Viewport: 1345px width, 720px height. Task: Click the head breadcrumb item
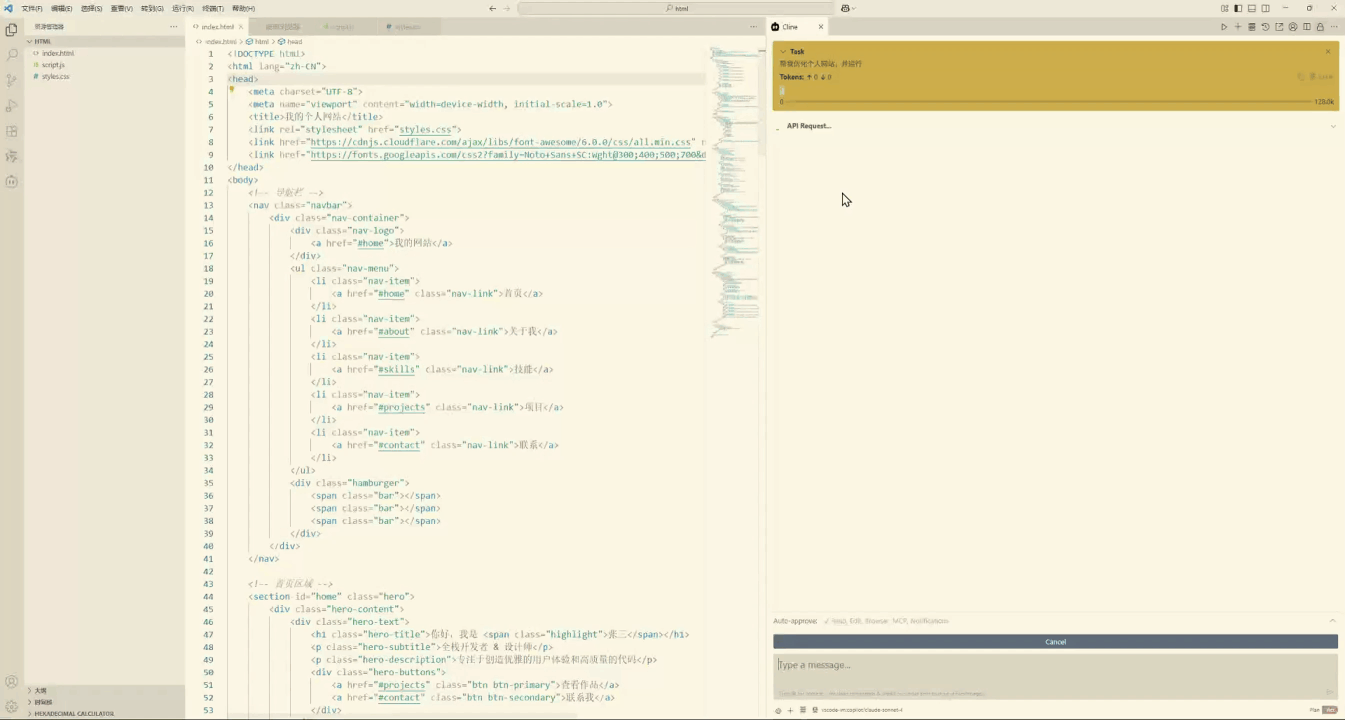click(290, 41)
